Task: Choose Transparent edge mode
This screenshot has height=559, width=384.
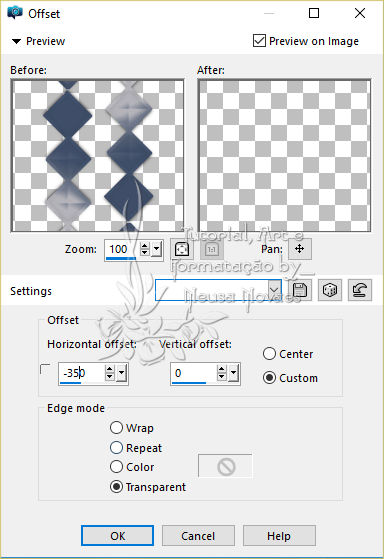Action: click(x=117, y=487)
